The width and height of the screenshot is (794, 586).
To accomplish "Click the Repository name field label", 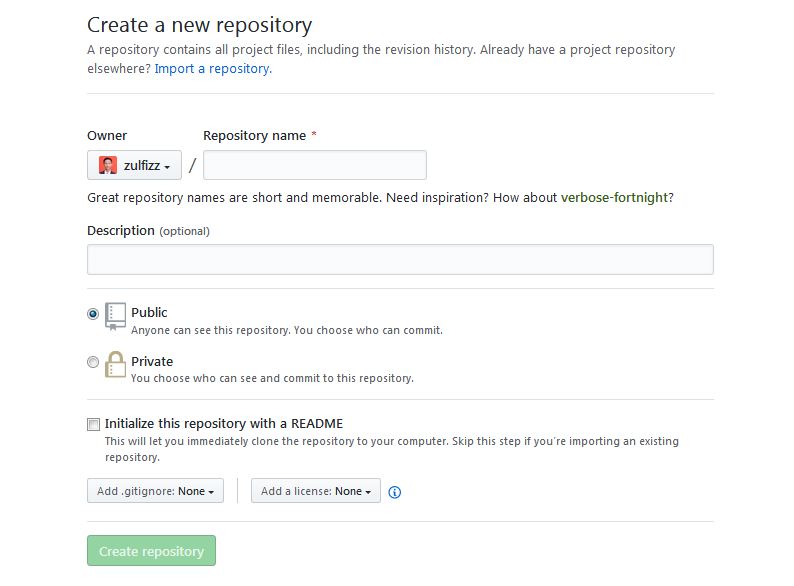I will 255,136.
